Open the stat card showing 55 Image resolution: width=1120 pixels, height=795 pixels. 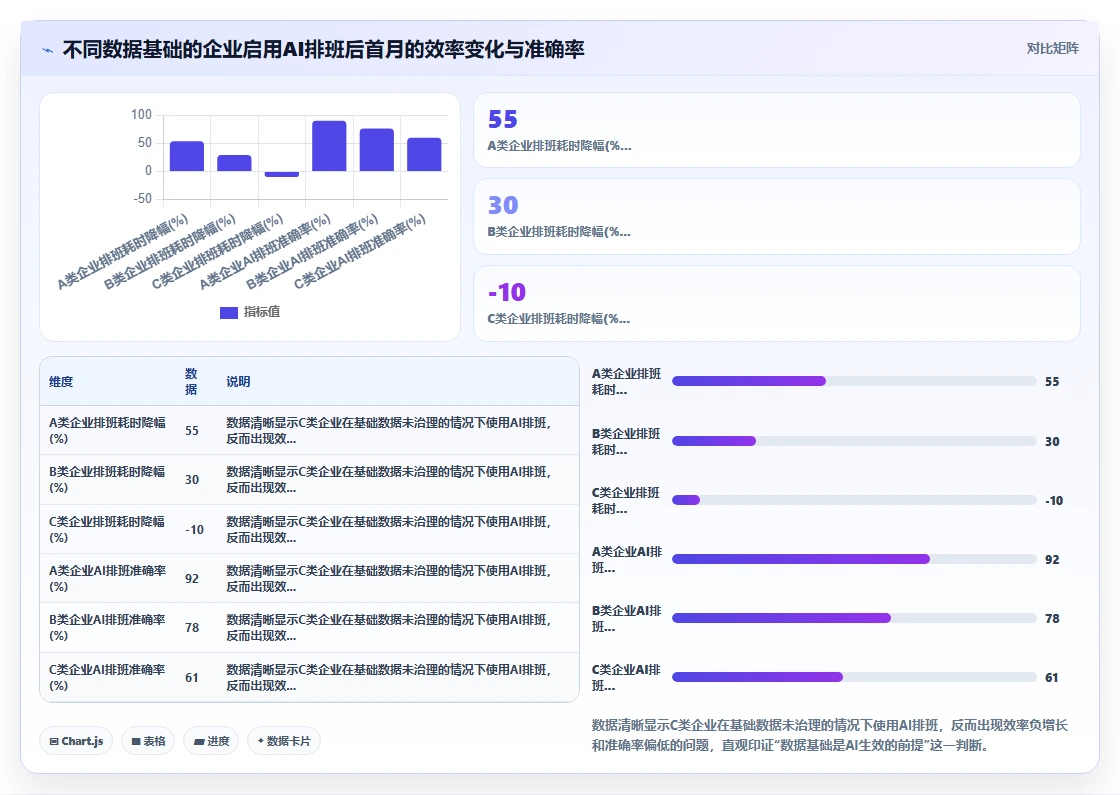click(x=776, y=130)
